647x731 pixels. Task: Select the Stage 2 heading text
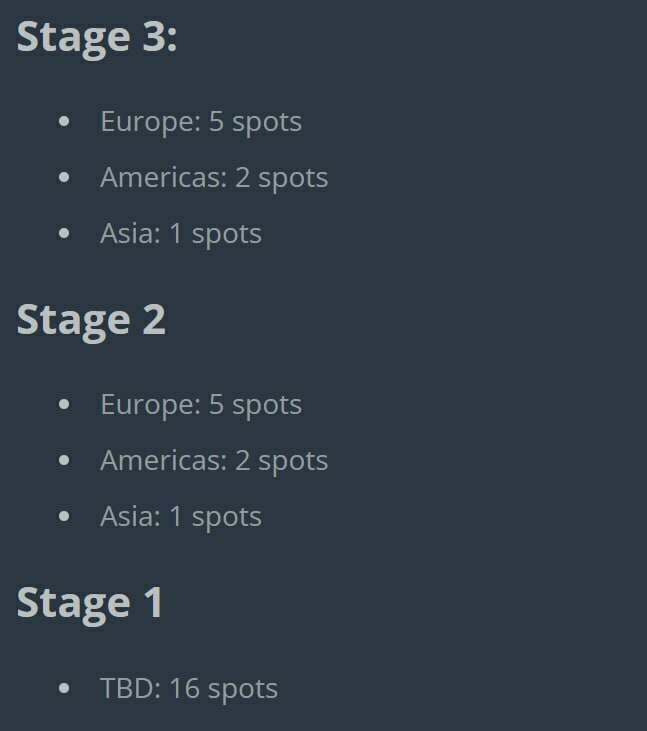point(91,320)
